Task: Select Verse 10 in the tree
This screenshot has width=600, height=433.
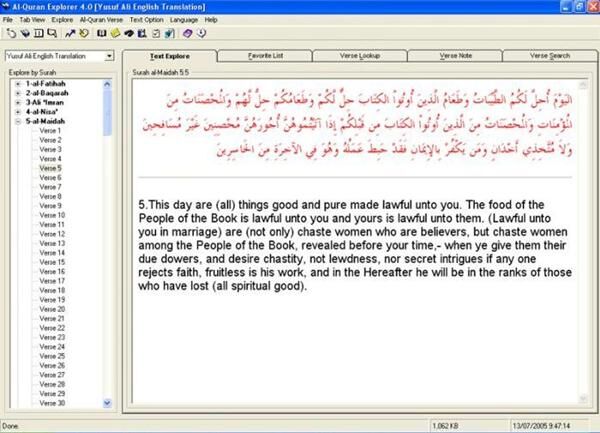Action: pyautogui.click(x=52, y=215)
